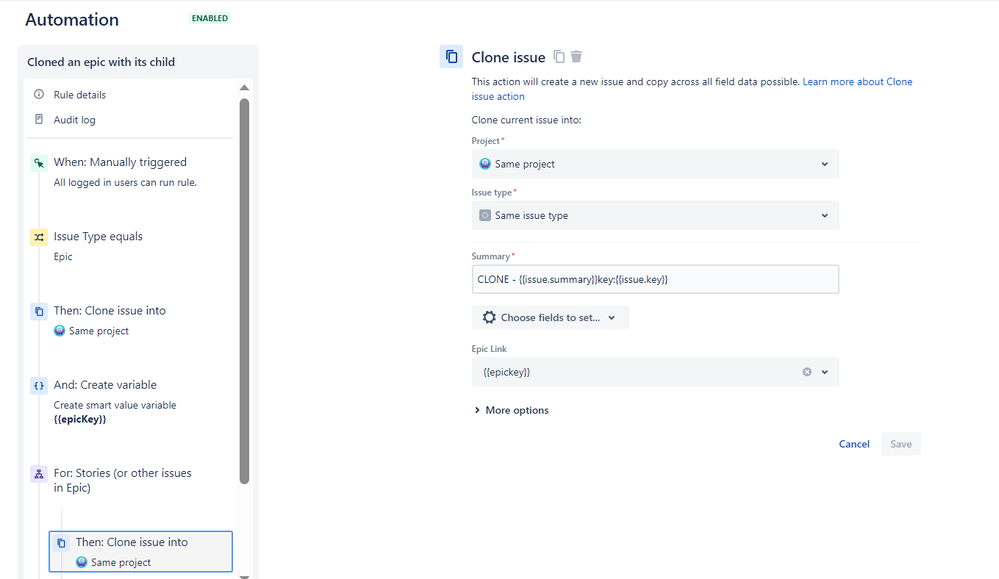Click the Automation page heading

coord(72,20)
